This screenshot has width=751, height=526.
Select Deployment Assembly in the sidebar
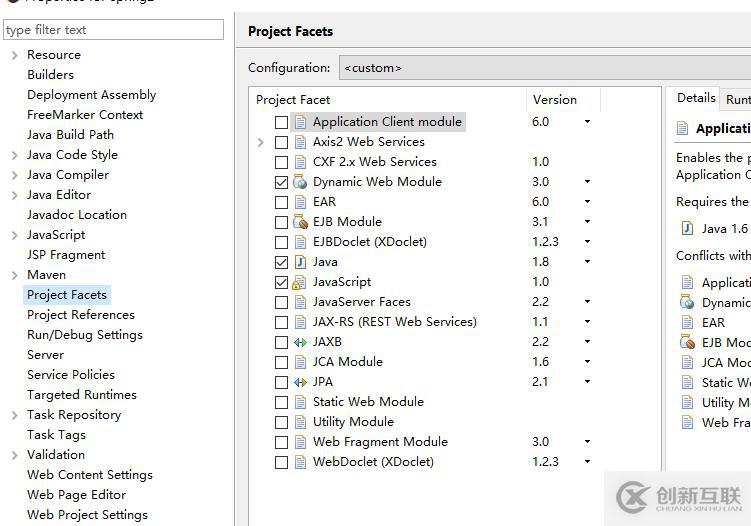point(91,95)
